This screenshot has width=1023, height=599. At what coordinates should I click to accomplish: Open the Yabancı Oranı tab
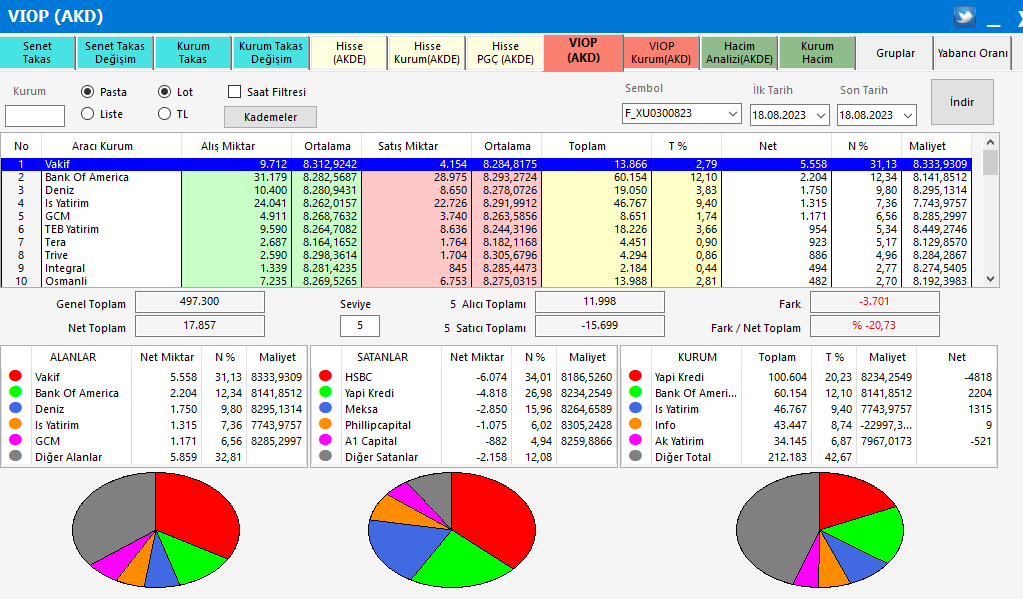(972, 53)
